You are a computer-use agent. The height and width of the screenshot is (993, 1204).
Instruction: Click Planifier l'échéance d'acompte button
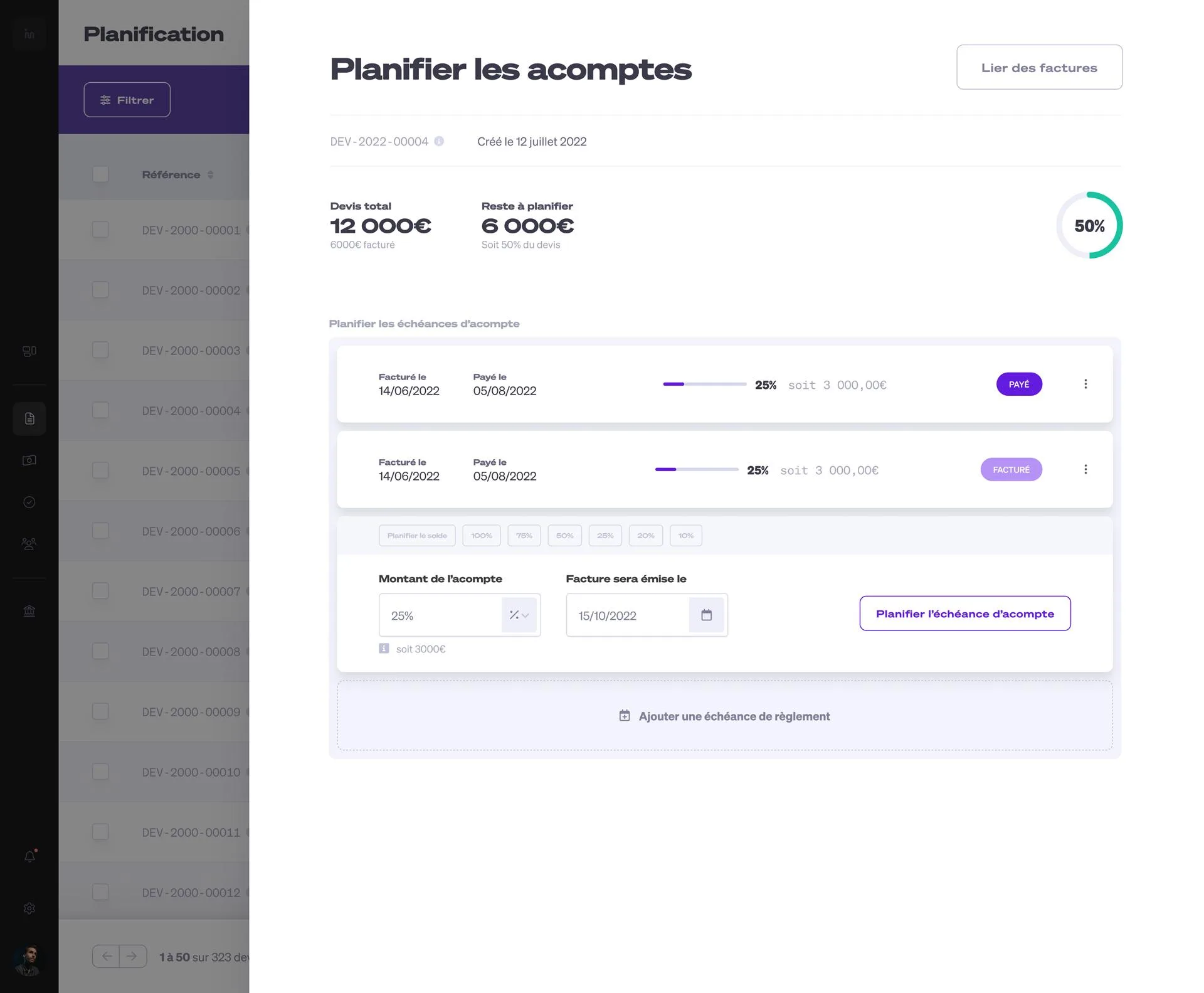click(x=965, y=613)
